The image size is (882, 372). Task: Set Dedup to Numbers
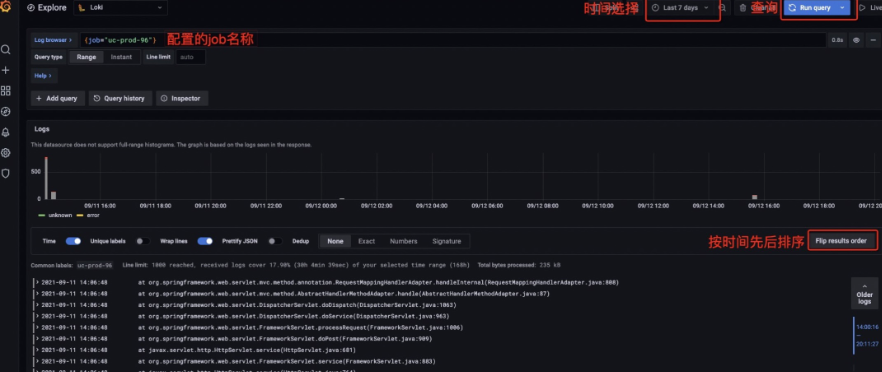pyautogui.click(x=404, y=241)
